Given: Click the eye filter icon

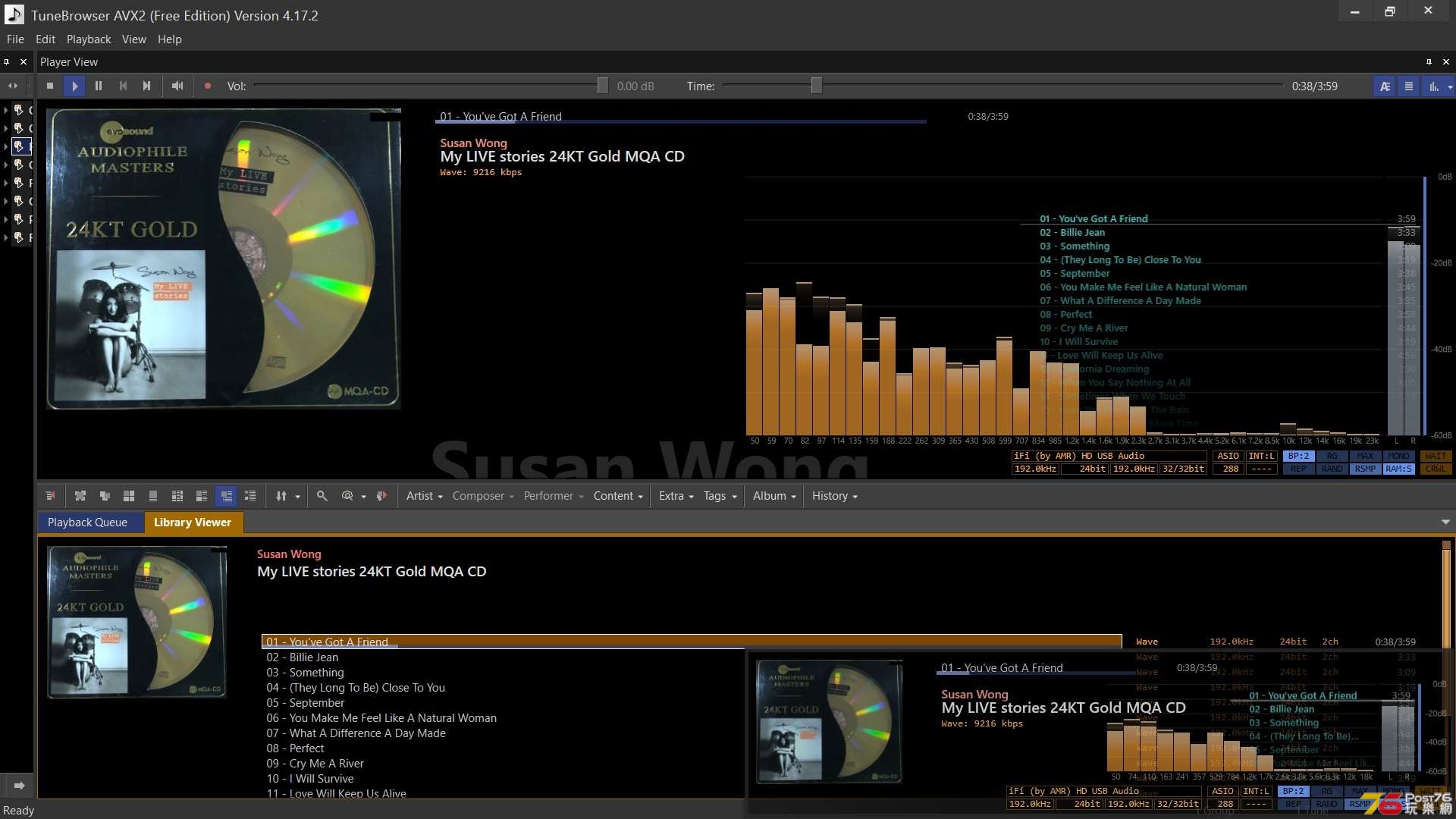Looking at the screenshot, I should point(347,496).
